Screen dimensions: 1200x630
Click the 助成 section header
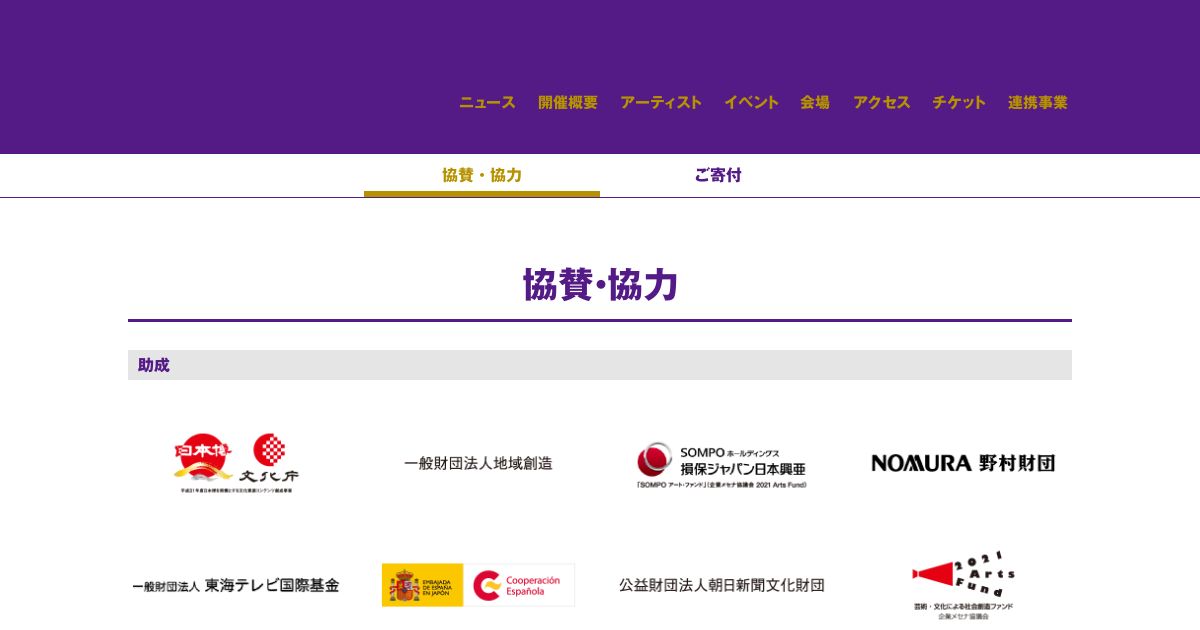click(x=600, y=365)
